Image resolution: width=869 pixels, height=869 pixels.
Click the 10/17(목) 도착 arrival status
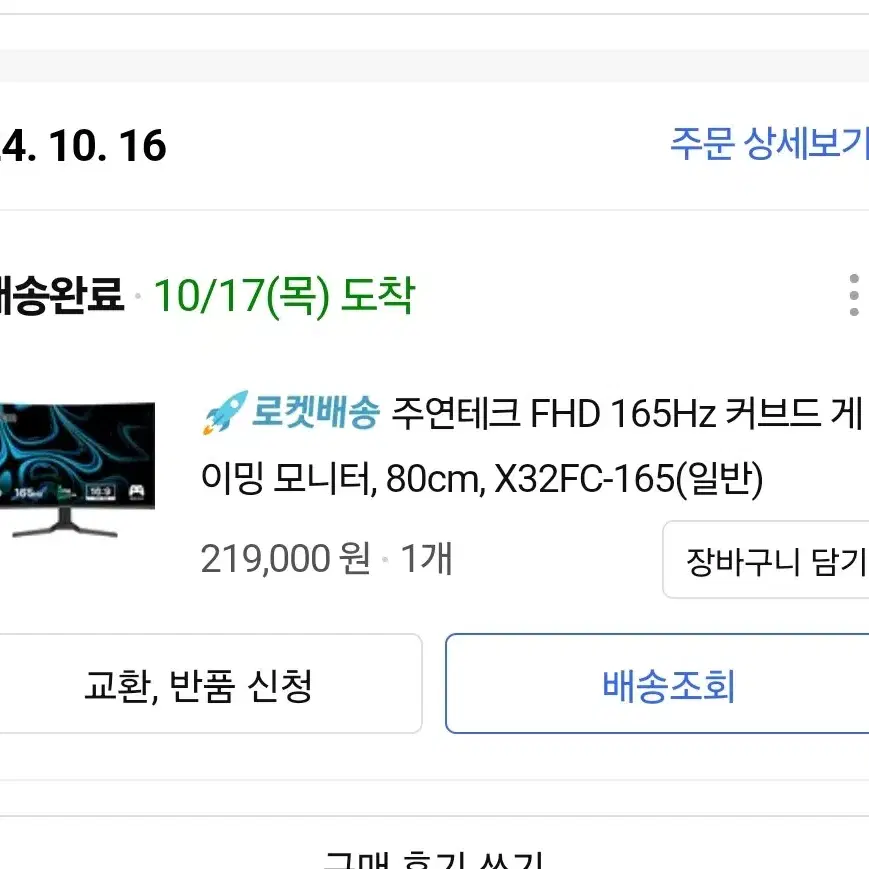pos(284,296)
